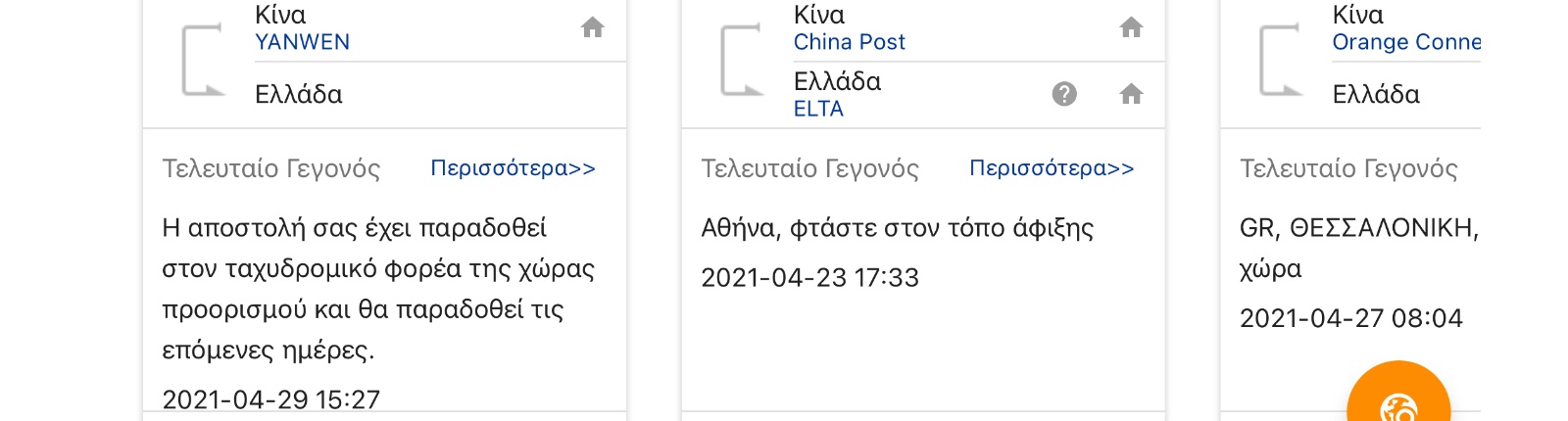This screenshot has height=421, width=1568.
Task: Select the GR, ΘΕΣΣΑΛΟΝΙΚΗ event text
Action: (x=1359, y=249)
